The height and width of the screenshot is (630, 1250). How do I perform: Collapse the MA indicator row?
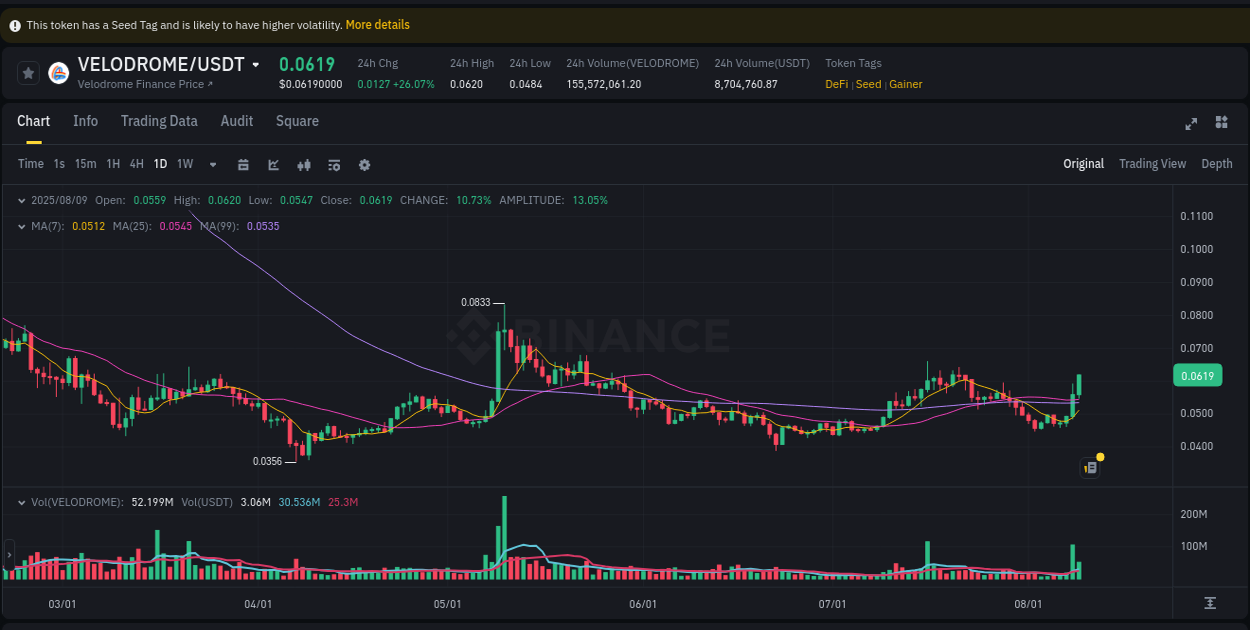tap(21, 226)
